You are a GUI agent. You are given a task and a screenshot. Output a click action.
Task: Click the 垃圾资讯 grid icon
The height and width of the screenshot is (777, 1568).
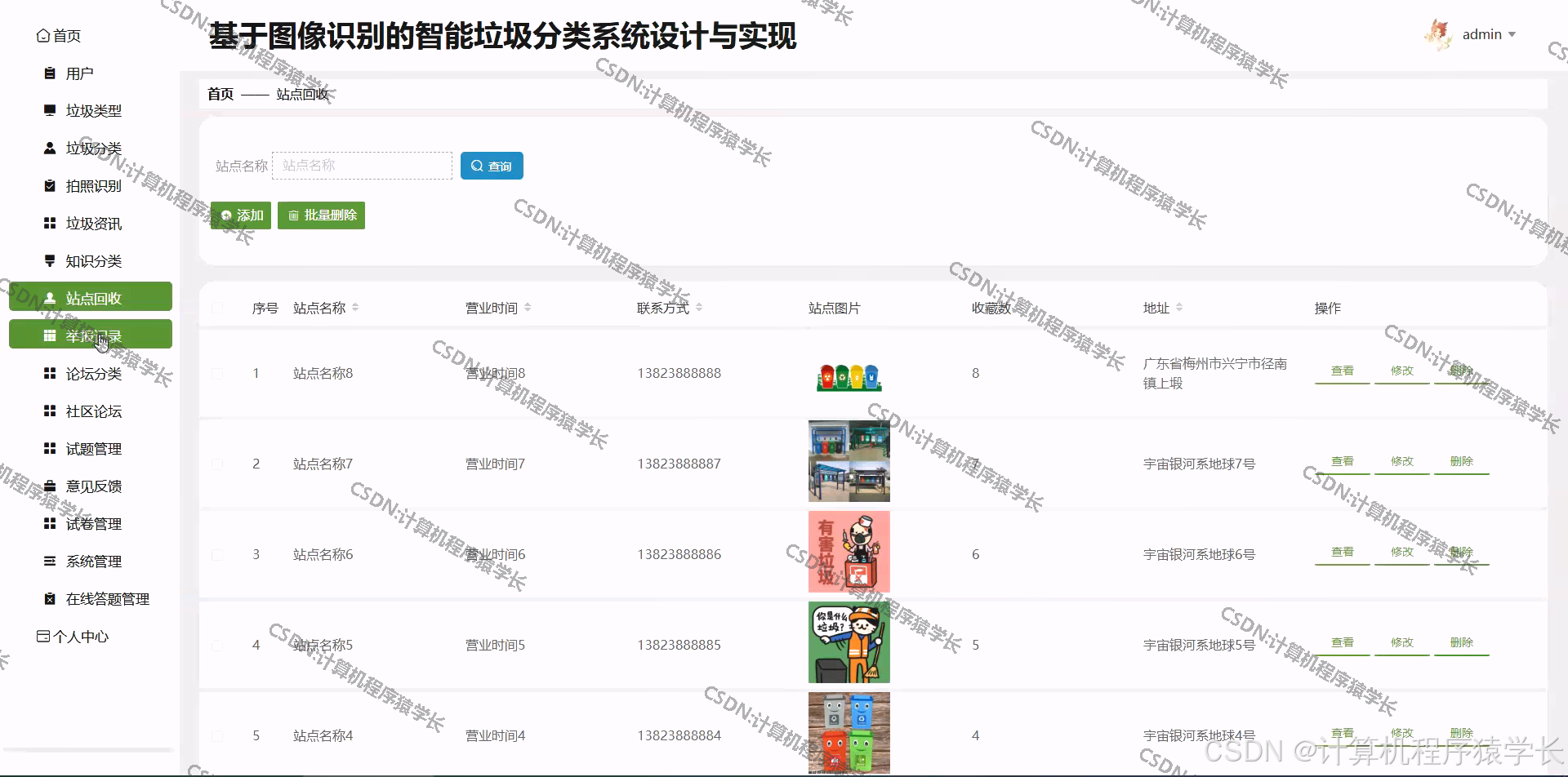[50, 223]
